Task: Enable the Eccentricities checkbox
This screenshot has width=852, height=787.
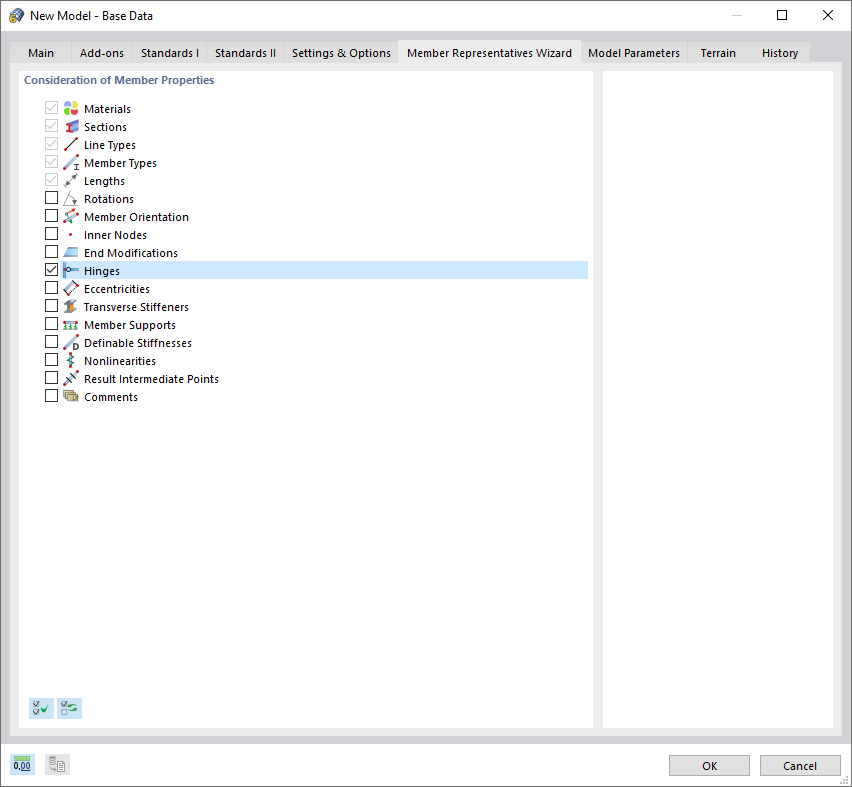Action: pos(52,288)
